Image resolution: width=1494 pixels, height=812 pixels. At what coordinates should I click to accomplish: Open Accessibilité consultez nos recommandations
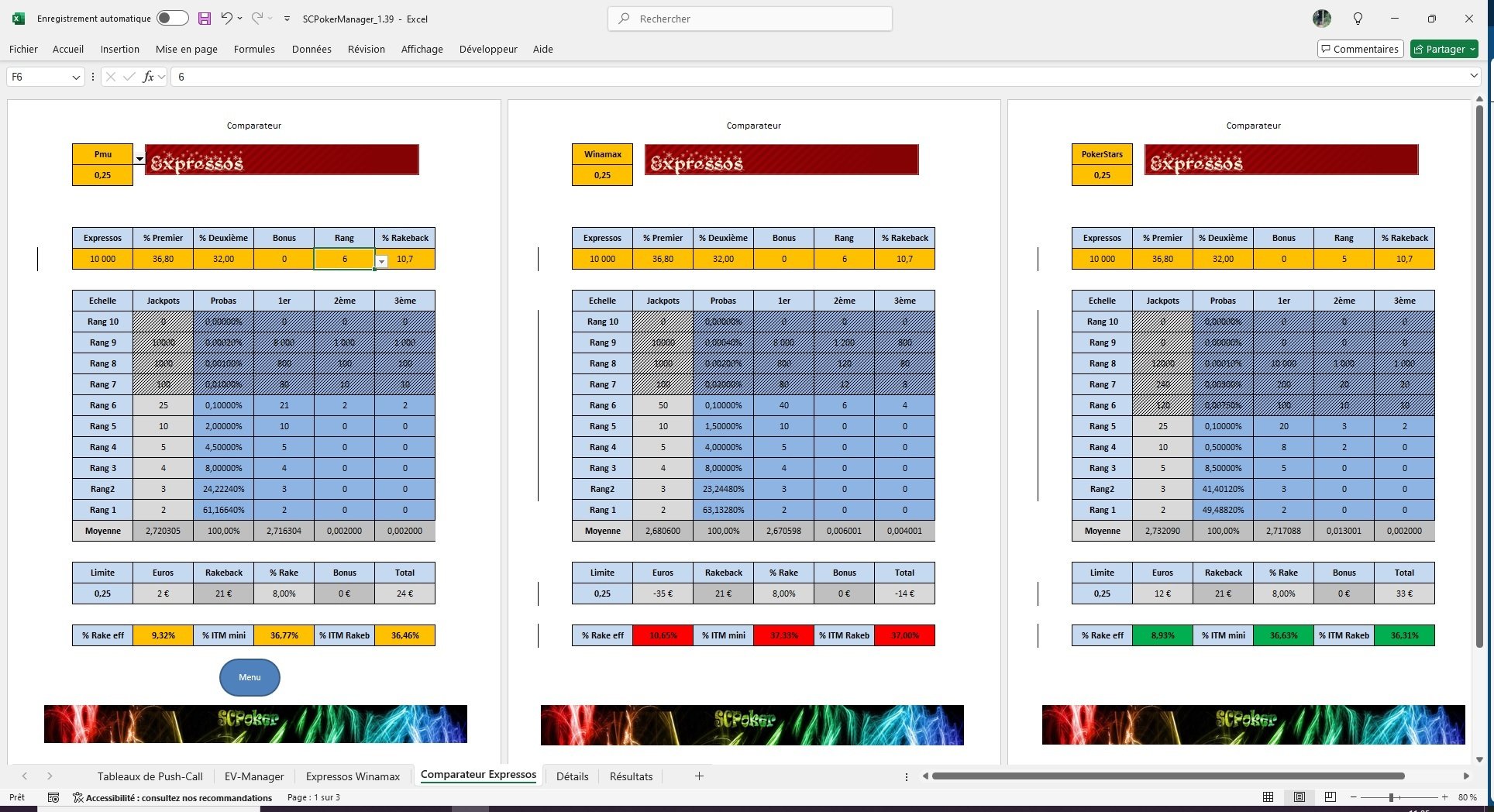[x=172, y=797]
